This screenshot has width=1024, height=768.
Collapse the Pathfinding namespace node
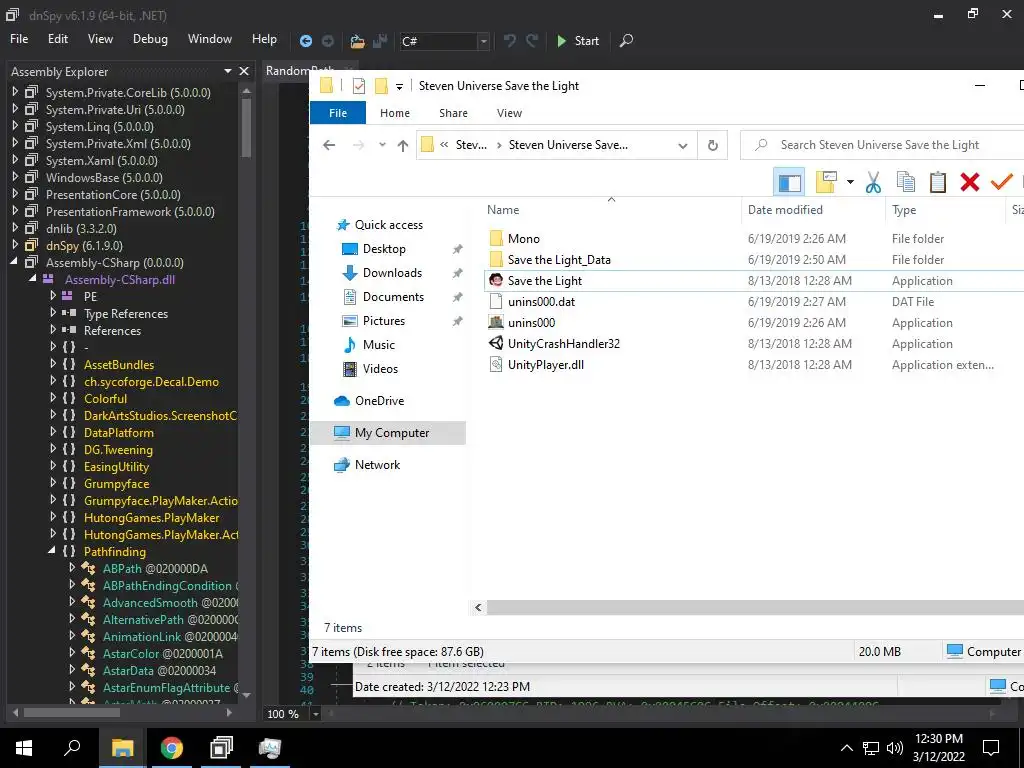tap(52, 551)
